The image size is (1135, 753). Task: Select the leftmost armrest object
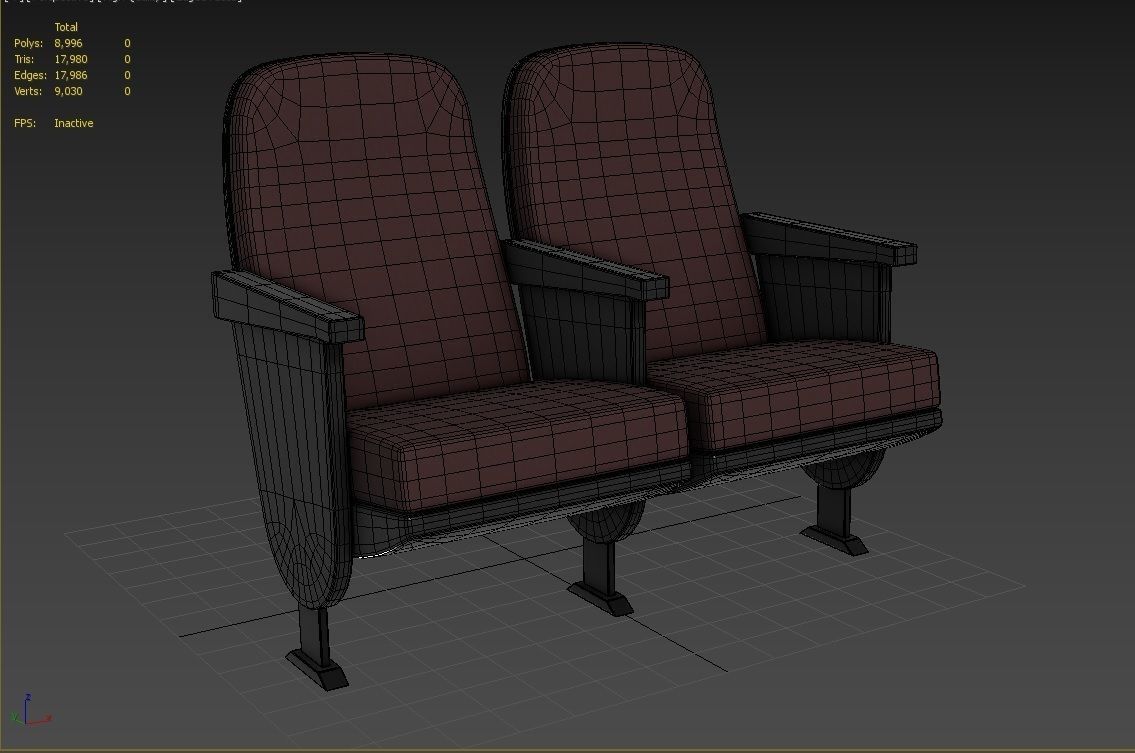[x=286, y=306]
